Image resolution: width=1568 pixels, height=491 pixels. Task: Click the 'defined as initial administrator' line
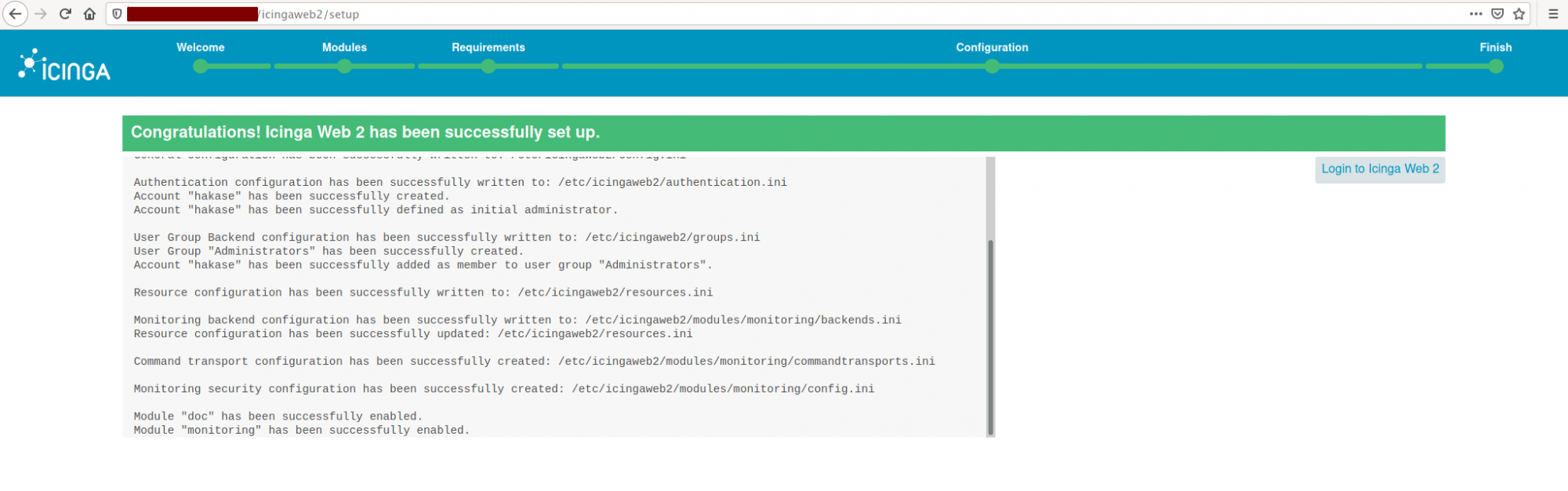[x=376, y=210]
